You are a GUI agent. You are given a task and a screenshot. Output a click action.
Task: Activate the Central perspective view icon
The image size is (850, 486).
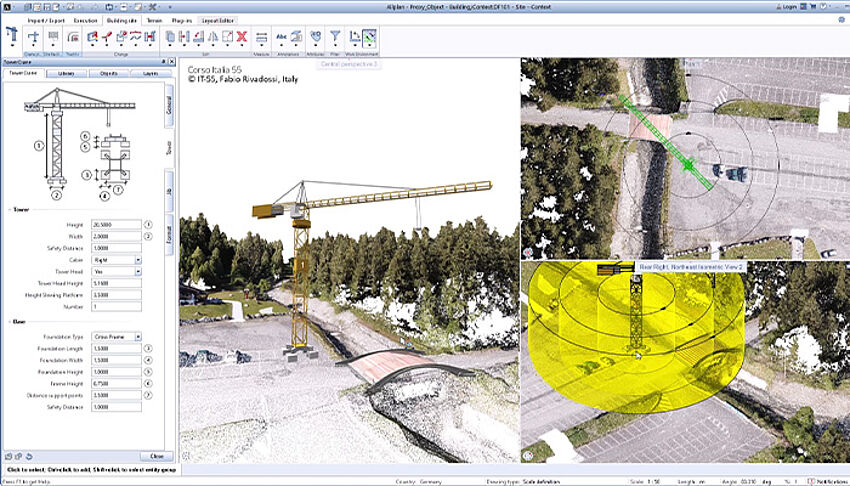click(369, 38)
